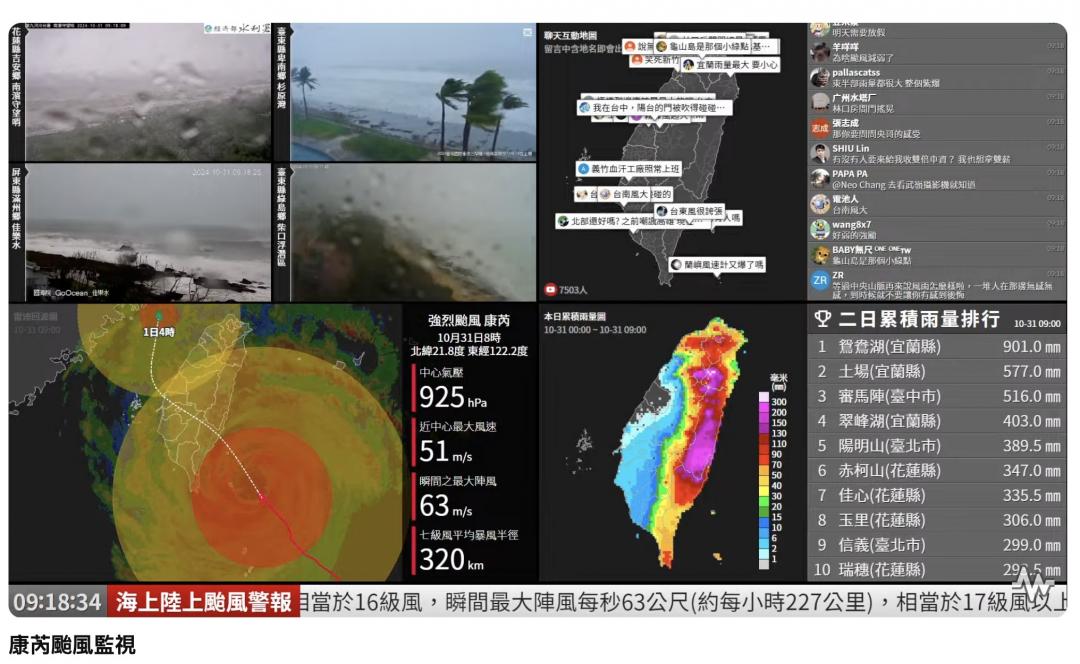1080x664 pixels.
Task: Click 電池人's avatar next to 台南風大
Action: [x=818, y=204]
